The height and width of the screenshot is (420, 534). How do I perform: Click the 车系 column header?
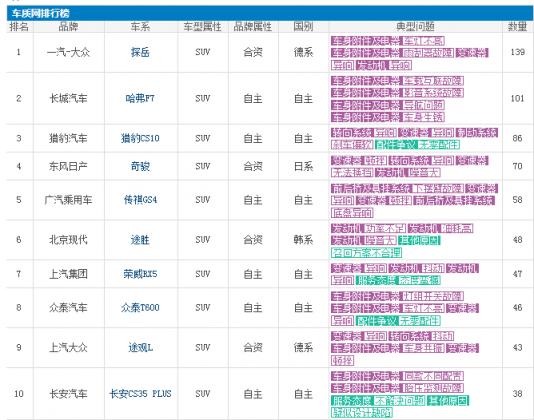pyautogui.click(x=140, y=27)
